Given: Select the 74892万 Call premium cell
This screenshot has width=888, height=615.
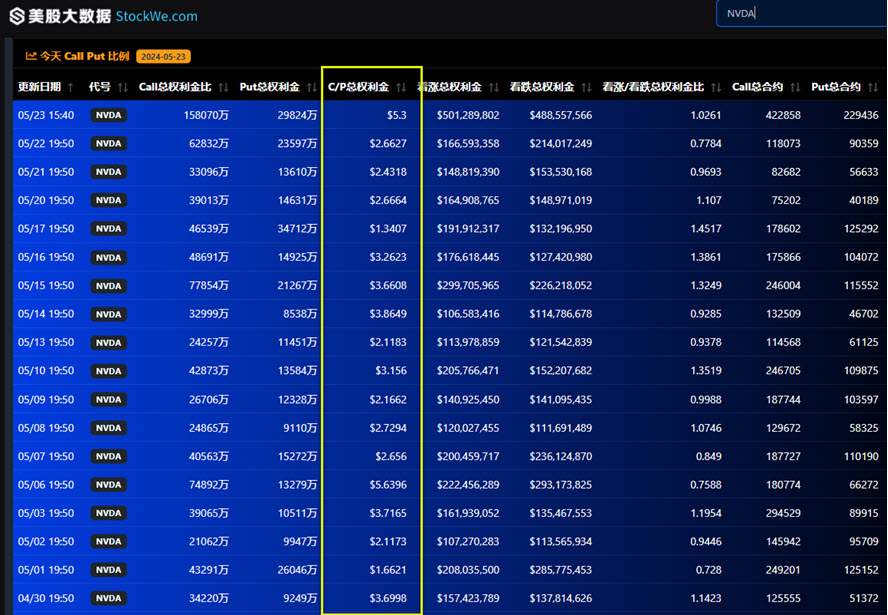Looking at the screenshot, I should [x=209, y=485].
